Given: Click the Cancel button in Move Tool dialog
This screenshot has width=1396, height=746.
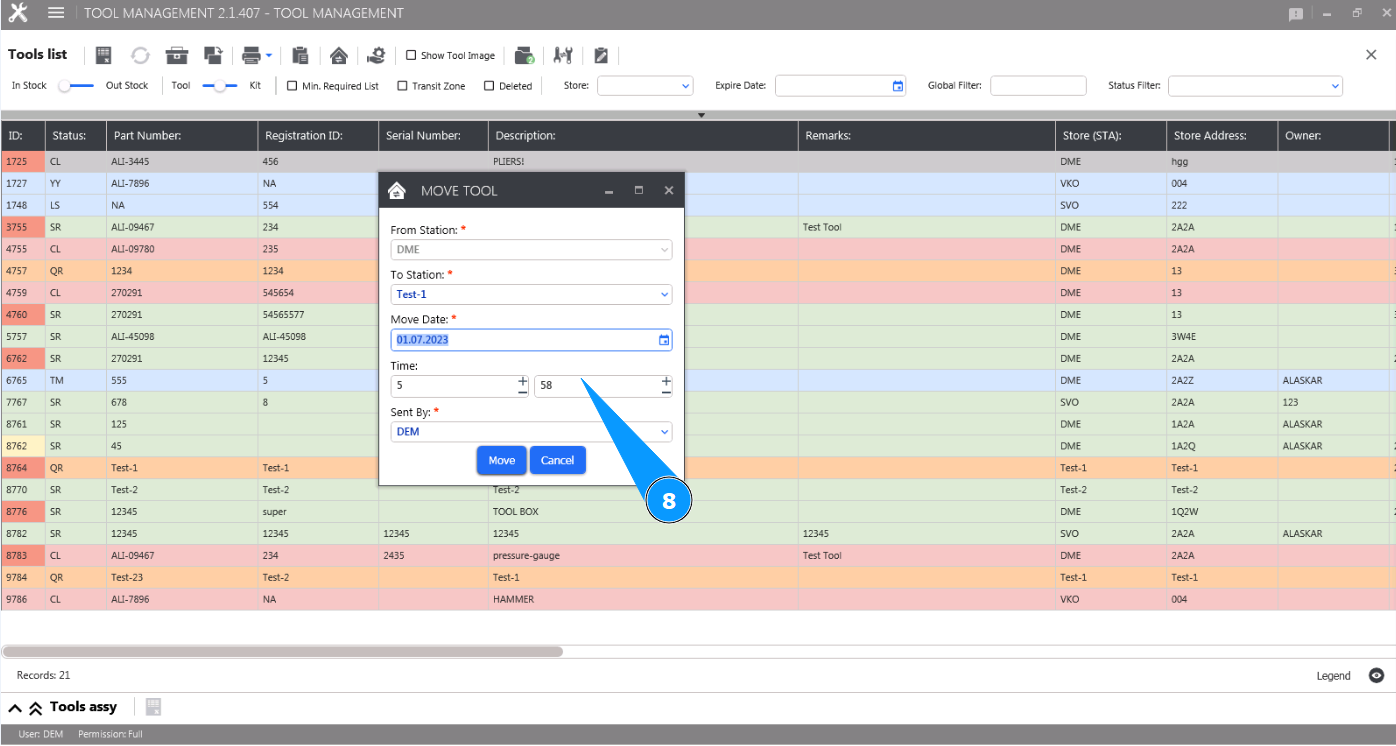Looking at the screenshot, I should click(x=557, y=460).
